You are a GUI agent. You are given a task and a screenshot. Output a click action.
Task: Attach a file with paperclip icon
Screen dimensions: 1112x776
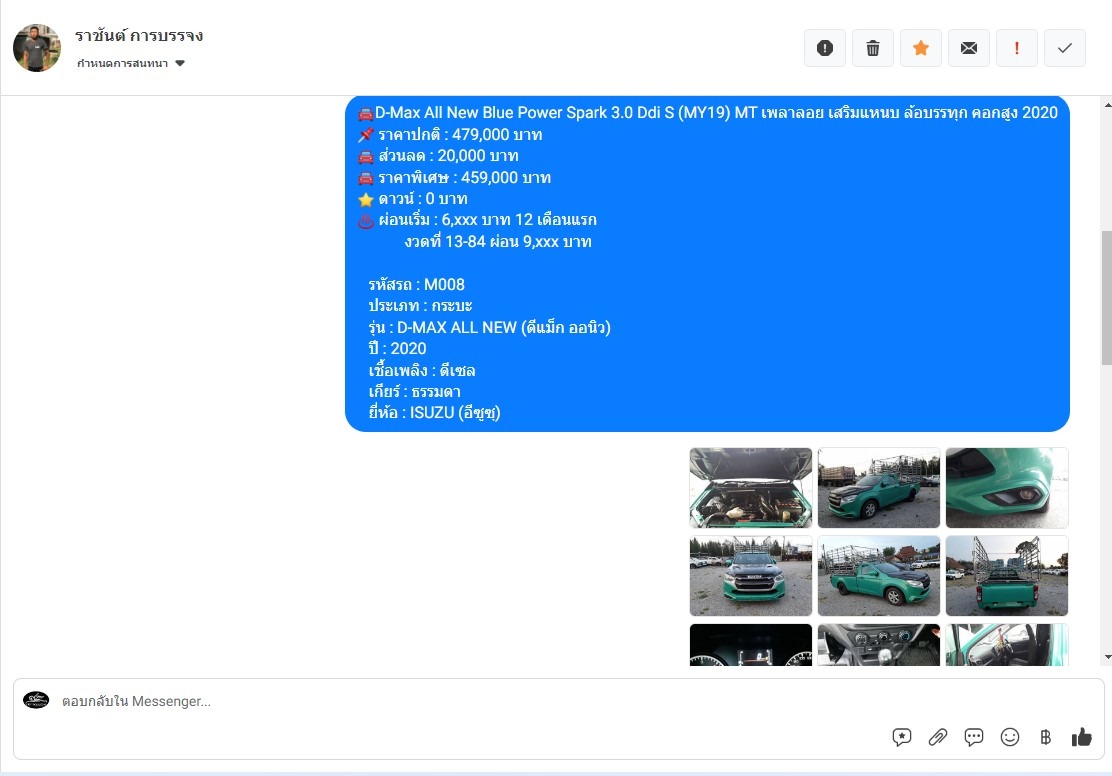[x=938, y=738]
